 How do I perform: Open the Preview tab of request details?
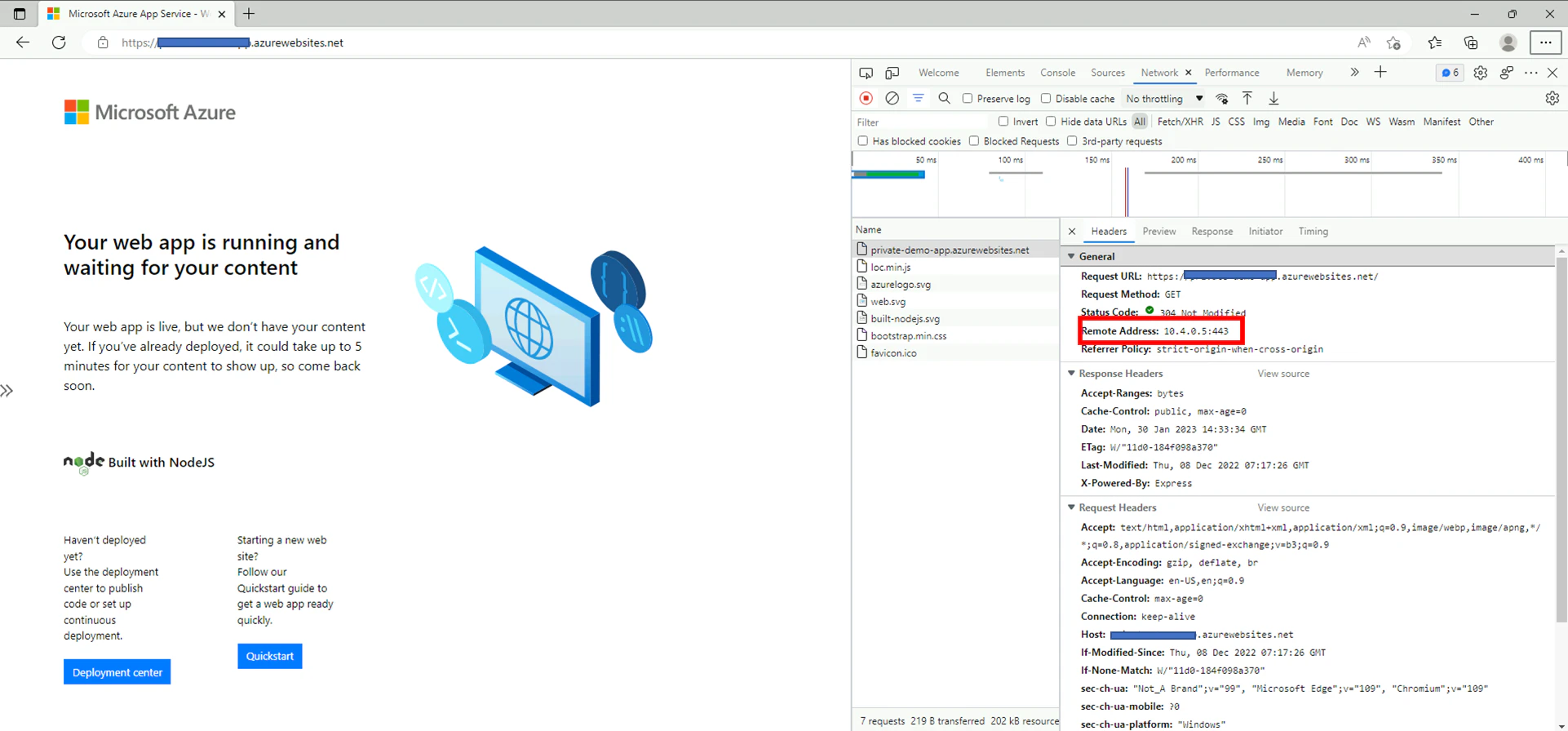pos(1159,232)
